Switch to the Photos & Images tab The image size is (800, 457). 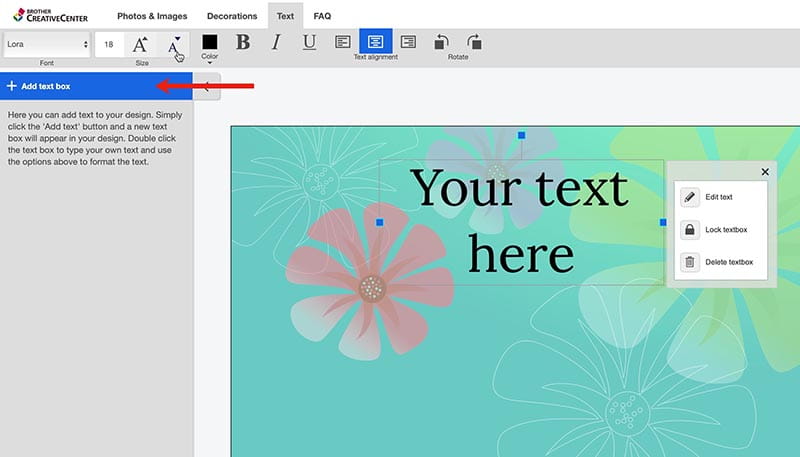pos(151,16)
